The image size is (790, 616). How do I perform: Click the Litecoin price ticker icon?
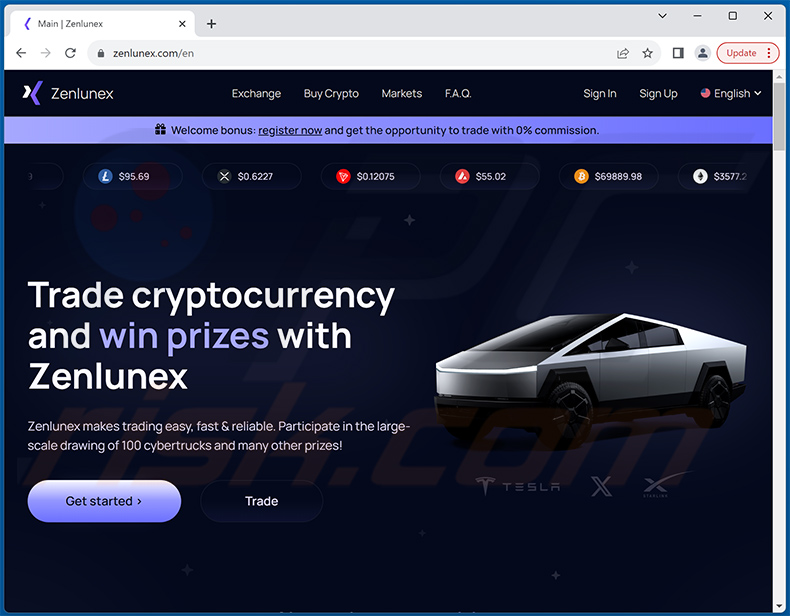105,176
